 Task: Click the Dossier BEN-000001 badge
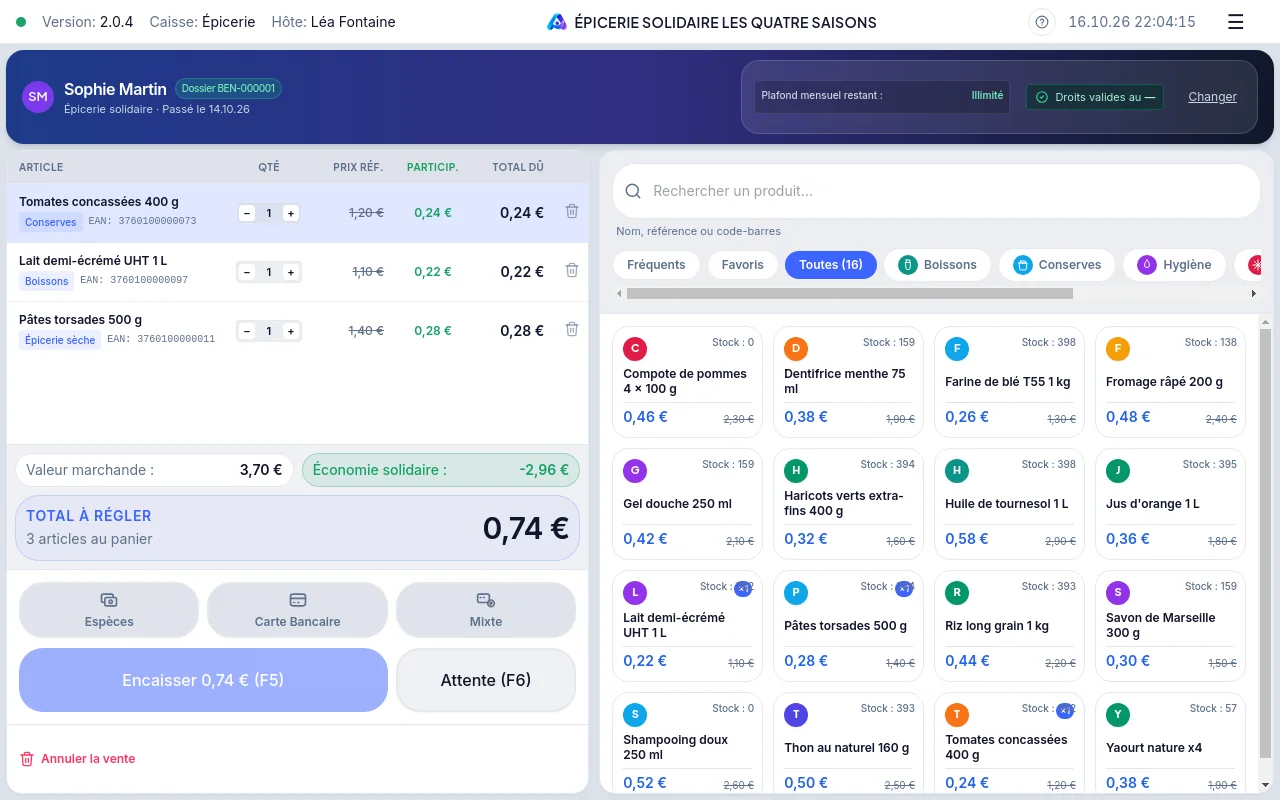click(228, 89)
